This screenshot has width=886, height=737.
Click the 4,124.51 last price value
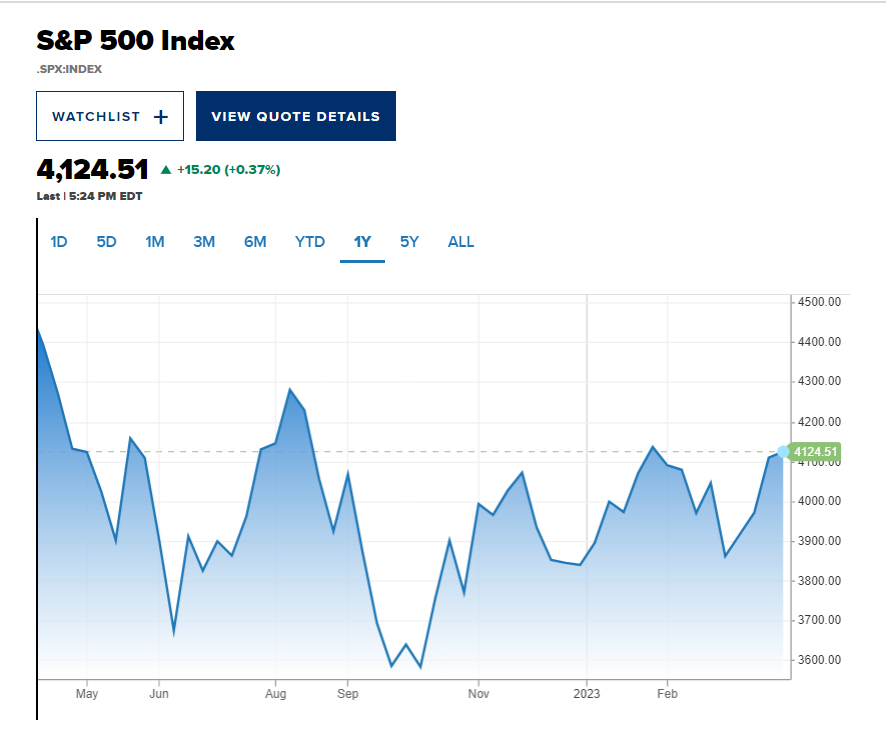click(92, 169)
